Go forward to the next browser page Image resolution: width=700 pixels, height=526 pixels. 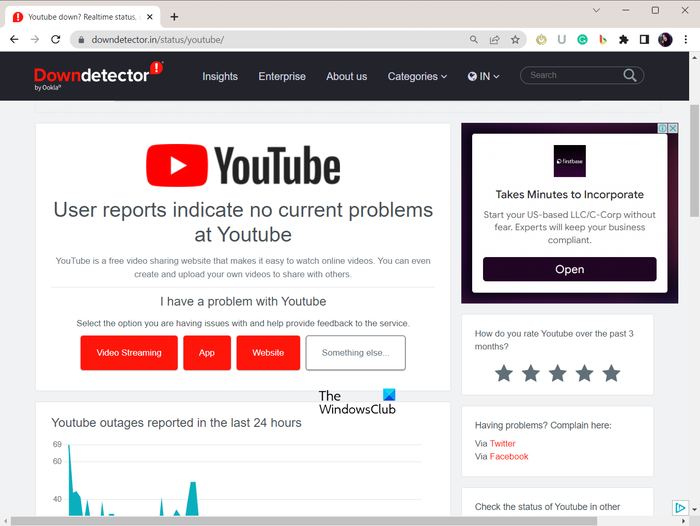[x=35, y=40]
